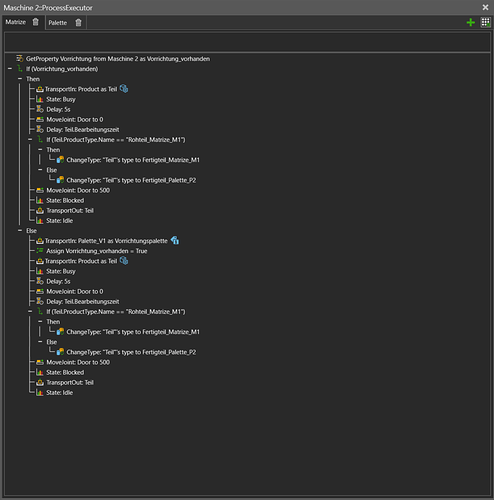Delete Matrize routine with trash icon
This screenshot has width=494, height=500.
35,22
